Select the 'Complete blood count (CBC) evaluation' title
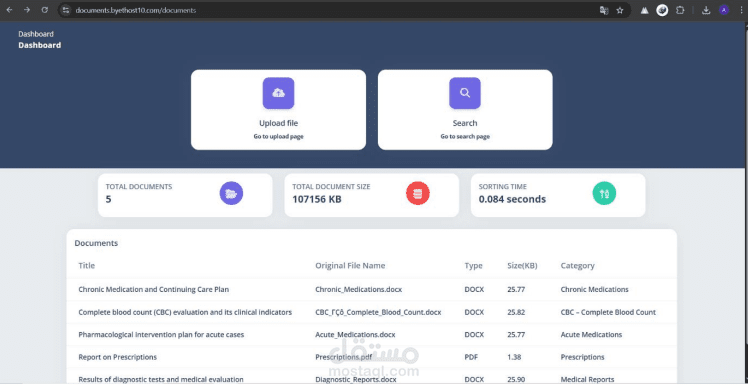The width and height of the screenshot is (748, 387). (x=185, y=313)
